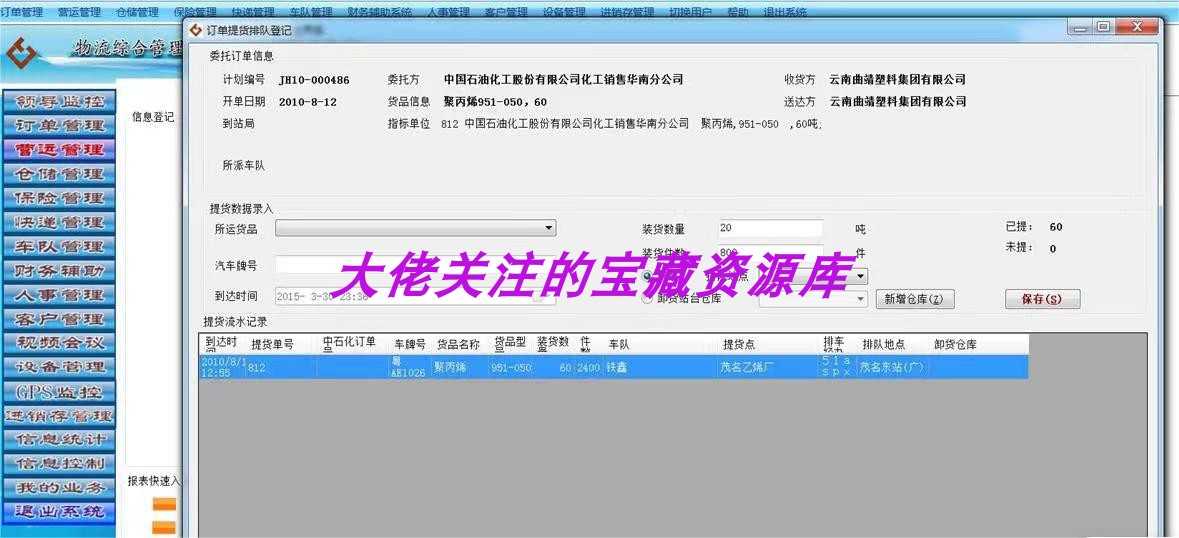Open 快递管理 in the top menu bar
1179x538 pixels.
(253, 12)
